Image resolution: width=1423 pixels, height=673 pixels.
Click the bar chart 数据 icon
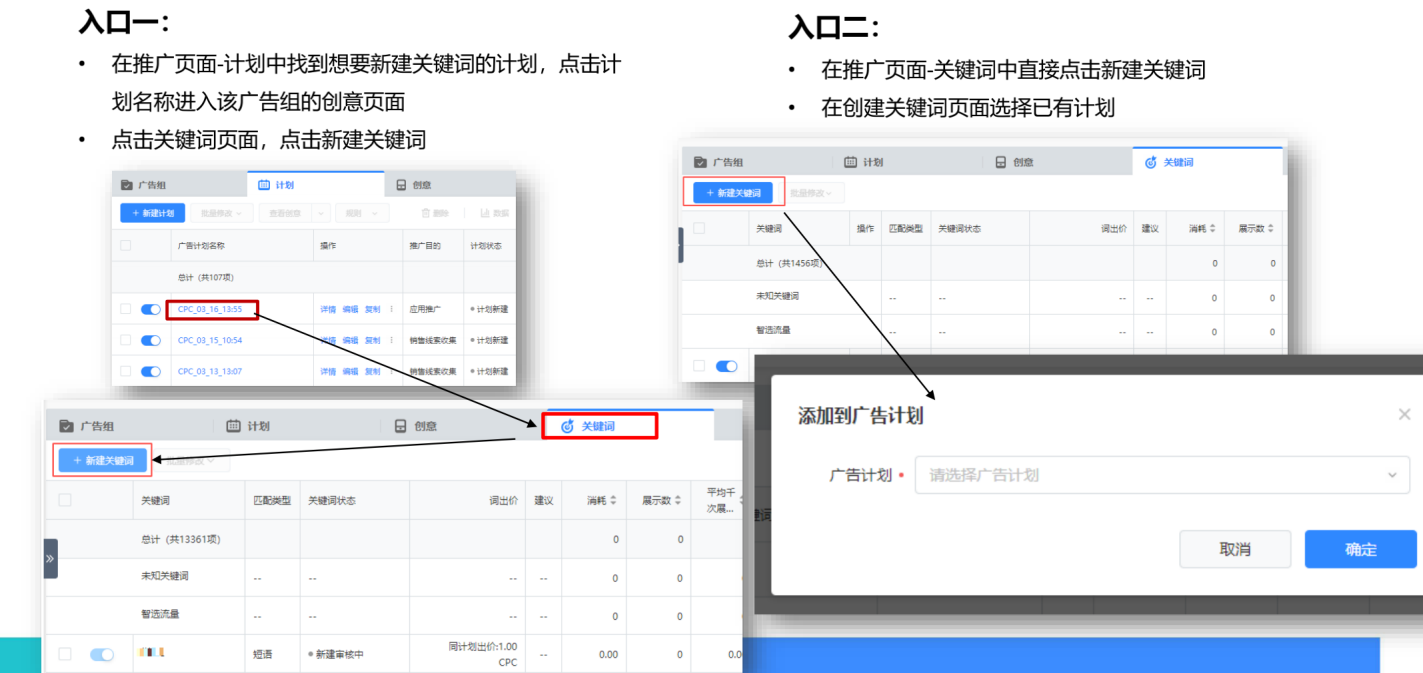[485, 213]
